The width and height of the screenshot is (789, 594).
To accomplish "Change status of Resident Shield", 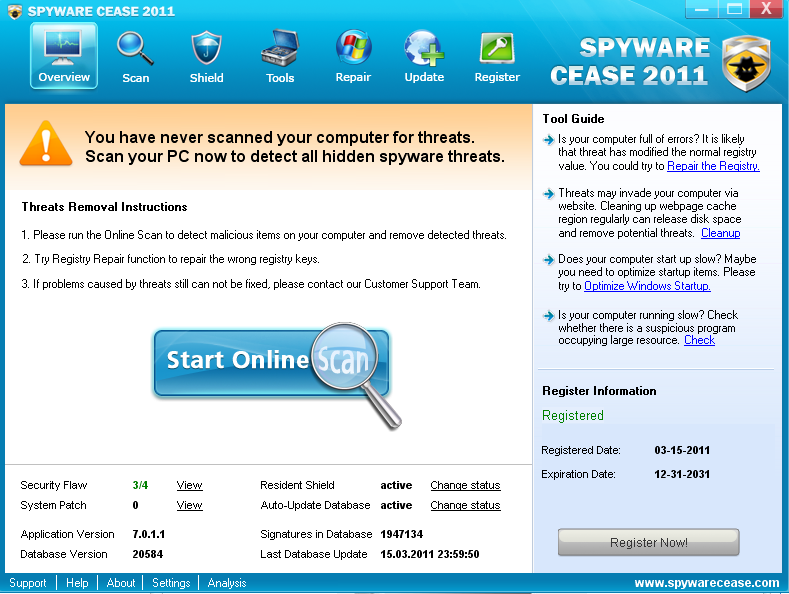I will [465, 485].
